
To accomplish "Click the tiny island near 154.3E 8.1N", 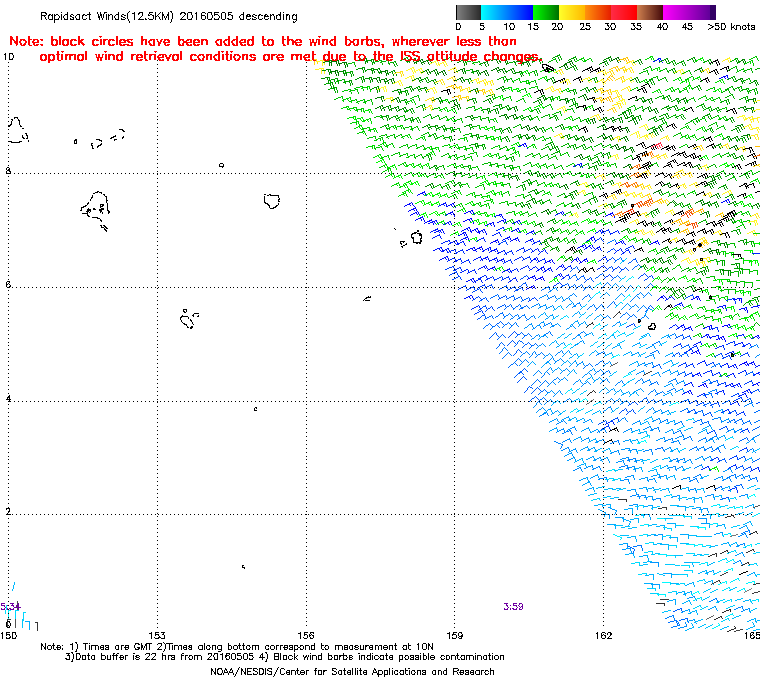I will click(222, 165).
